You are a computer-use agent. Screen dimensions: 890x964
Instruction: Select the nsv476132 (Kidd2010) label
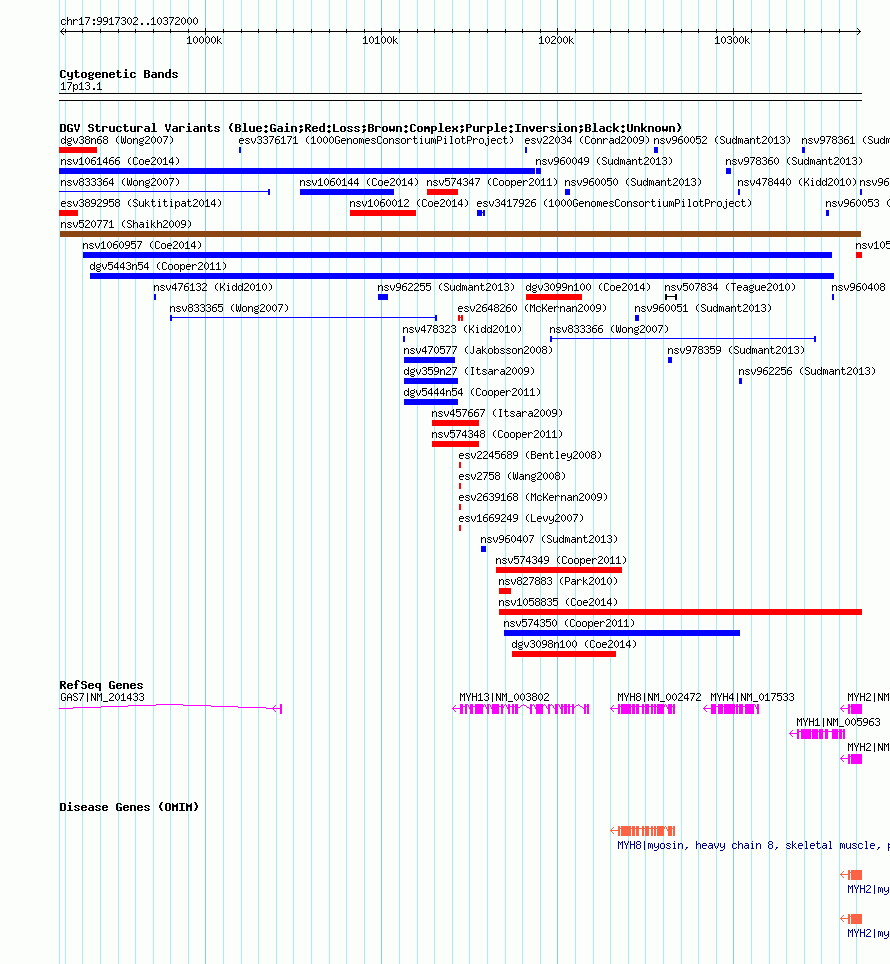pos(213,287)
